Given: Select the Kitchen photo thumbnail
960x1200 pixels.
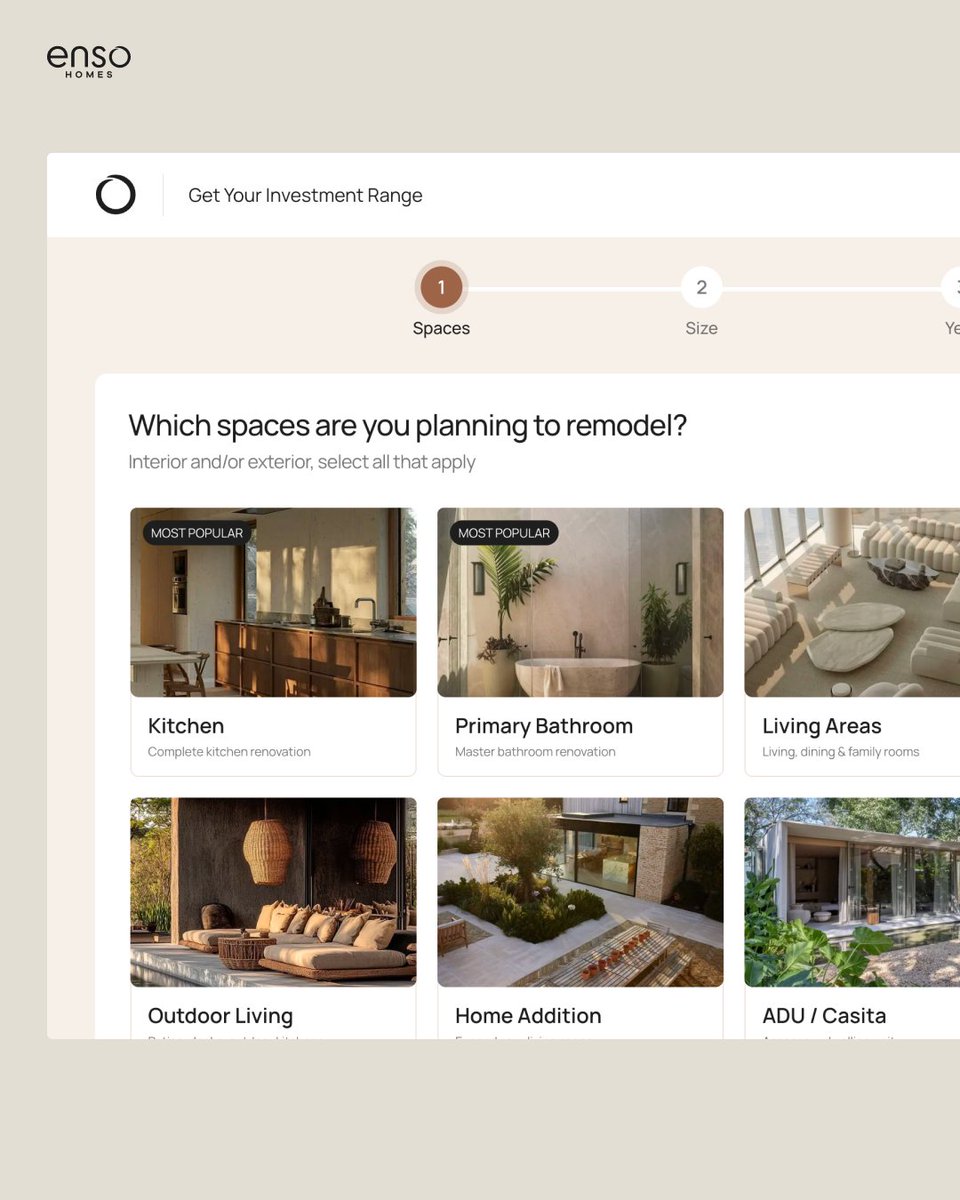Looking at the screenshot, I should (273, 602).
